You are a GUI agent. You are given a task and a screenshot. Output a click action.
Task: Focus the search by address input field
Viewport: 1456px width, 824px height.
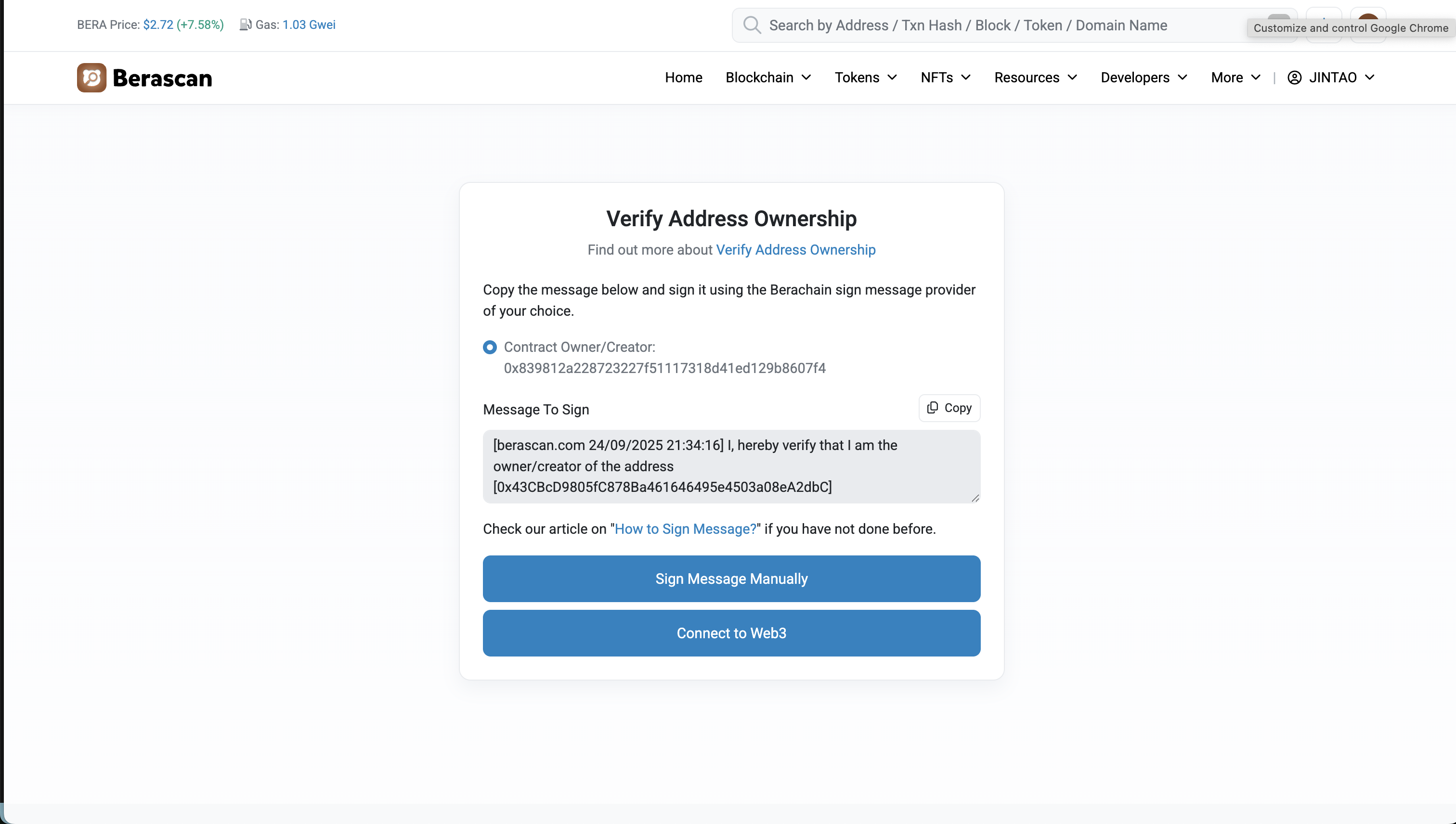(1014, 25)
